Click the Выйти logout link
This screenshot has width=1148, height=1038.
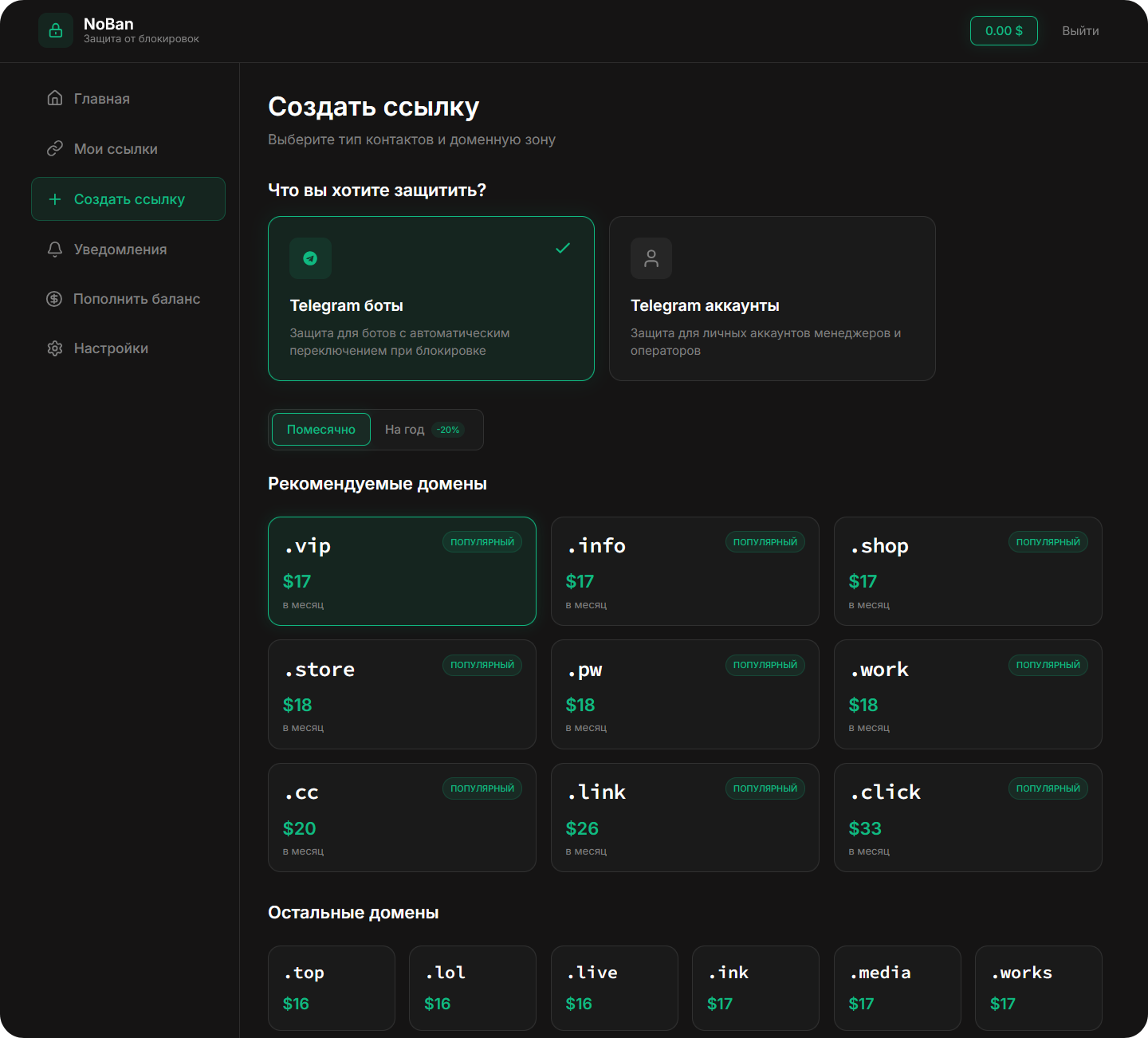pyautogui.click(x=1080, y=31)
